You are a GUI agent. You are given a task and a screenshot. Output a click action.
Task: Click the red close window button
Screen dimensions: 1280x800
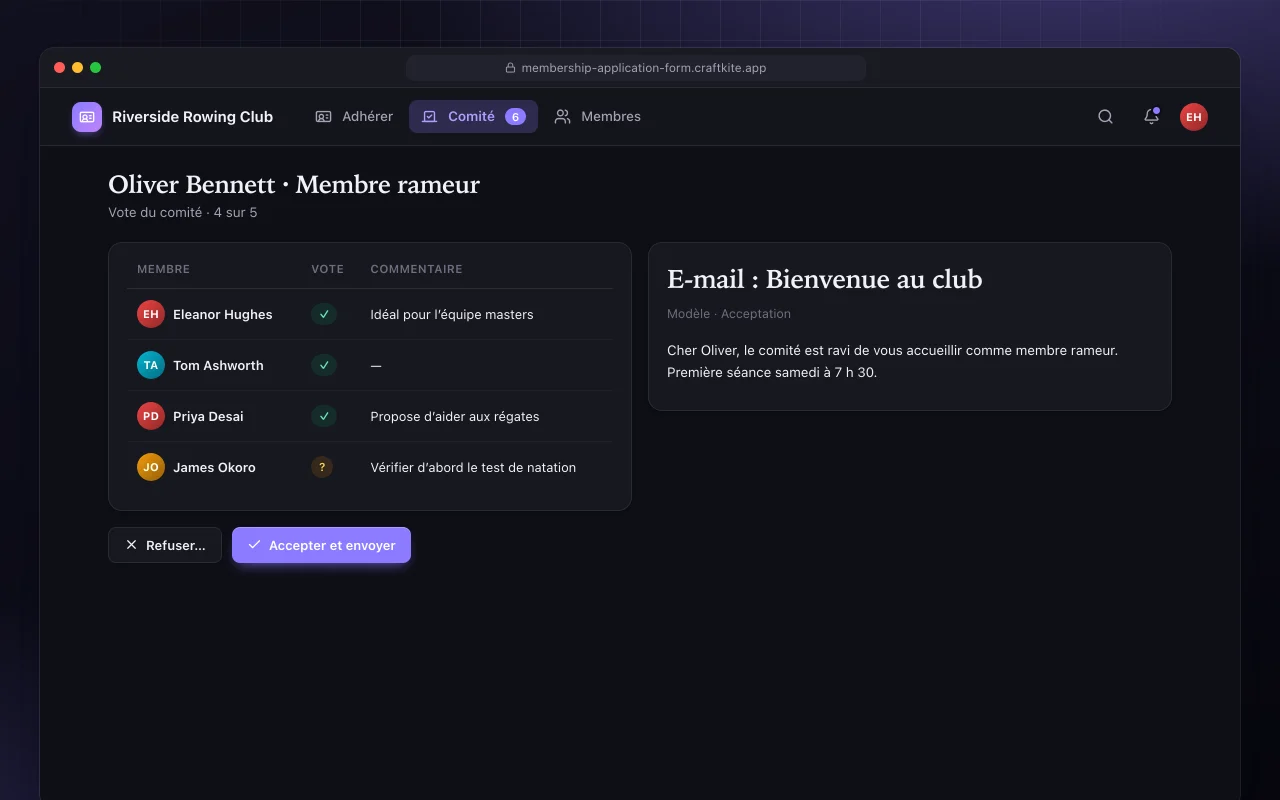(60, 68)
